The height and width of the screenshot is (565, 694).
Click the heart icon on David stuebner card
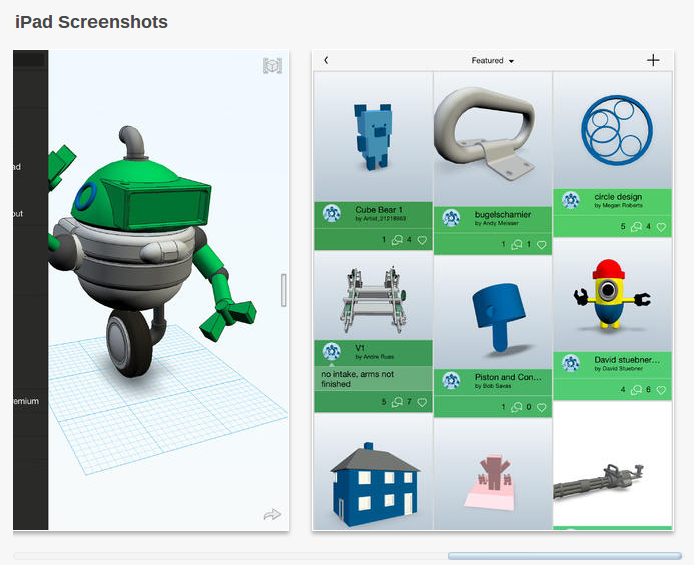pyautogui.click(x=661, y=390)
